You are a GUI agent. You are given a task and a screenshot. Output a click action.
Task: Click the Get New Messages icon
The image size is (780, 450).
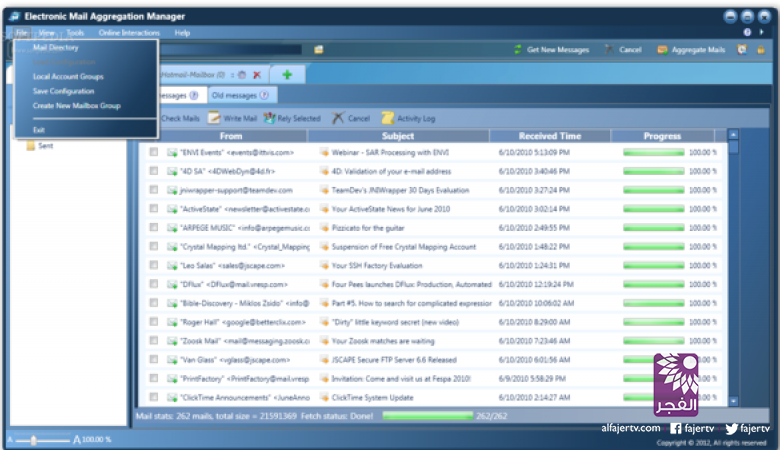[x=518, y=49]
